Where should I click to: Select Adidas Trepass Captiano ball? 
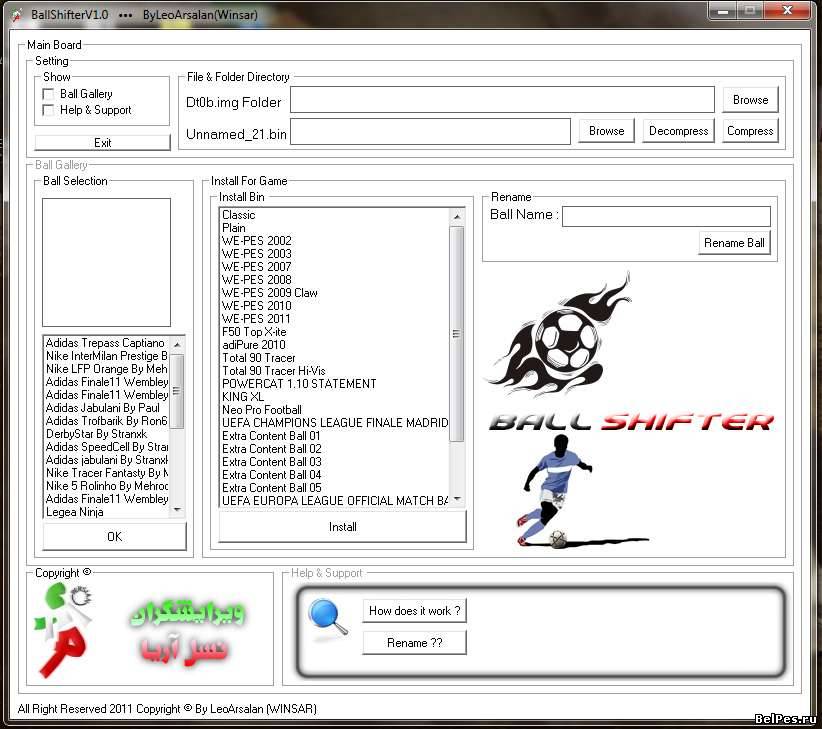(x=106, y=343)
